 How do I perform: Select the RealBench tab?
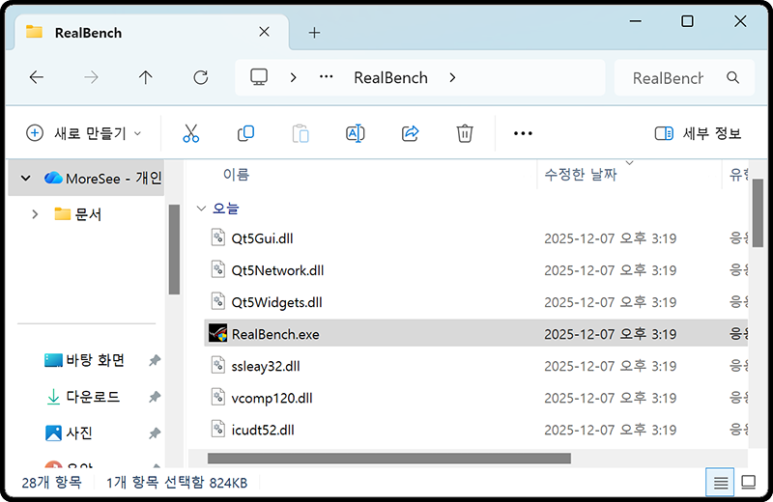tap(151, 33)
